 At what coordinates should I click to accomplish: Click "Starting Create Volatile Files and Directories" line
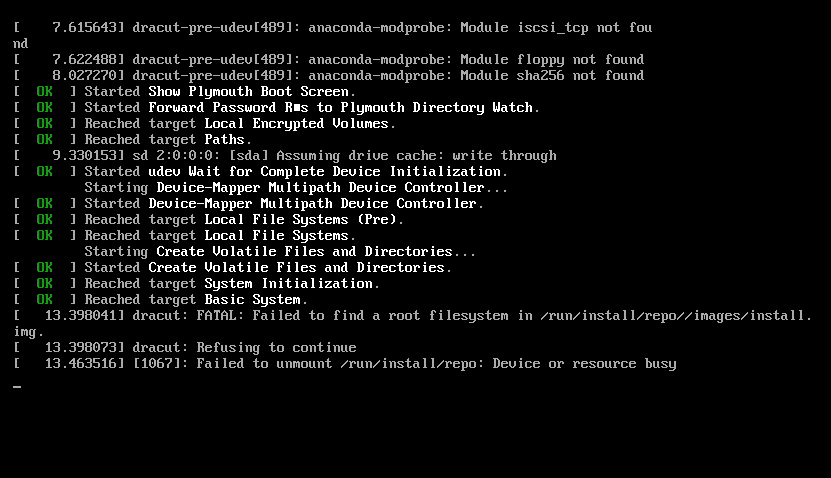click(280, 252)
